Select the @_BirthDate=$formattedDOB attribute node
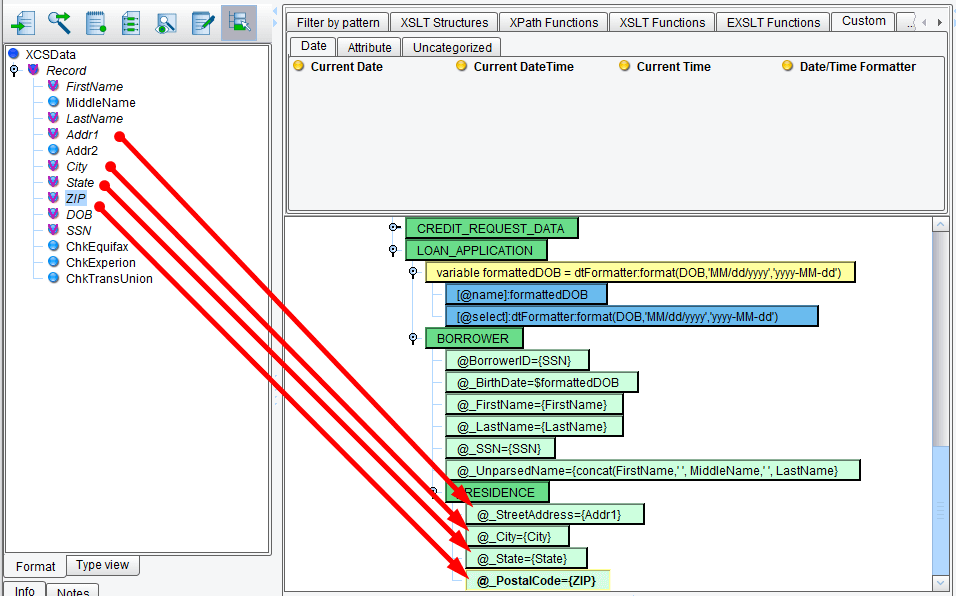Viewport: 956px width, 596px height. pyautogui.click(x=541, y=382)
